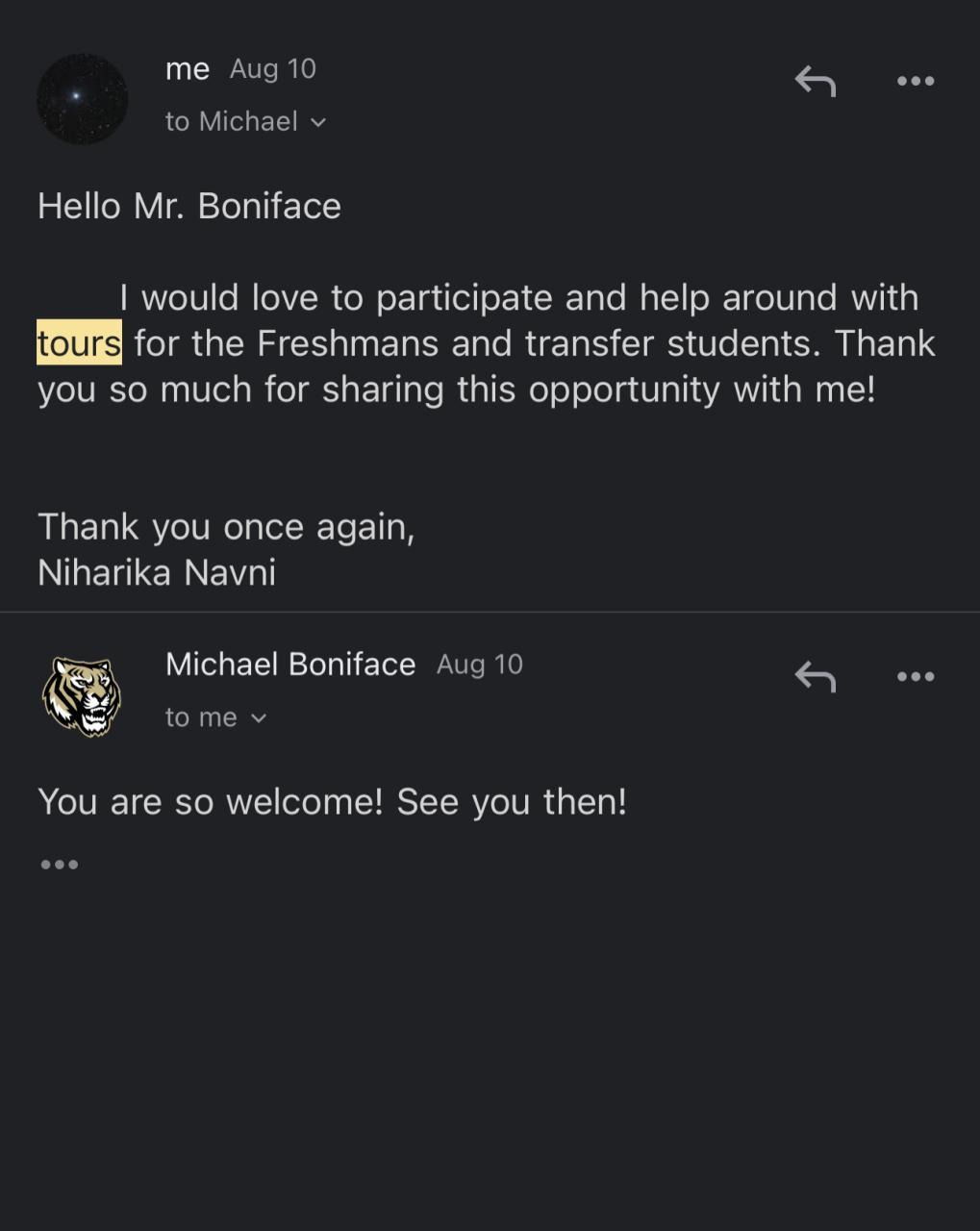This screenshot has height=1231, width=980.
Task: Show trimmed content below Michael's reply
Action: [x=60, y=865]
